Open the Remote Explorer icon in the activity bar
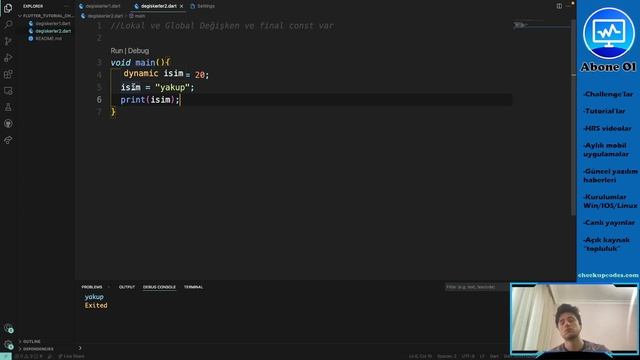The height and width of the screenshot is (360, 640). 8,91
